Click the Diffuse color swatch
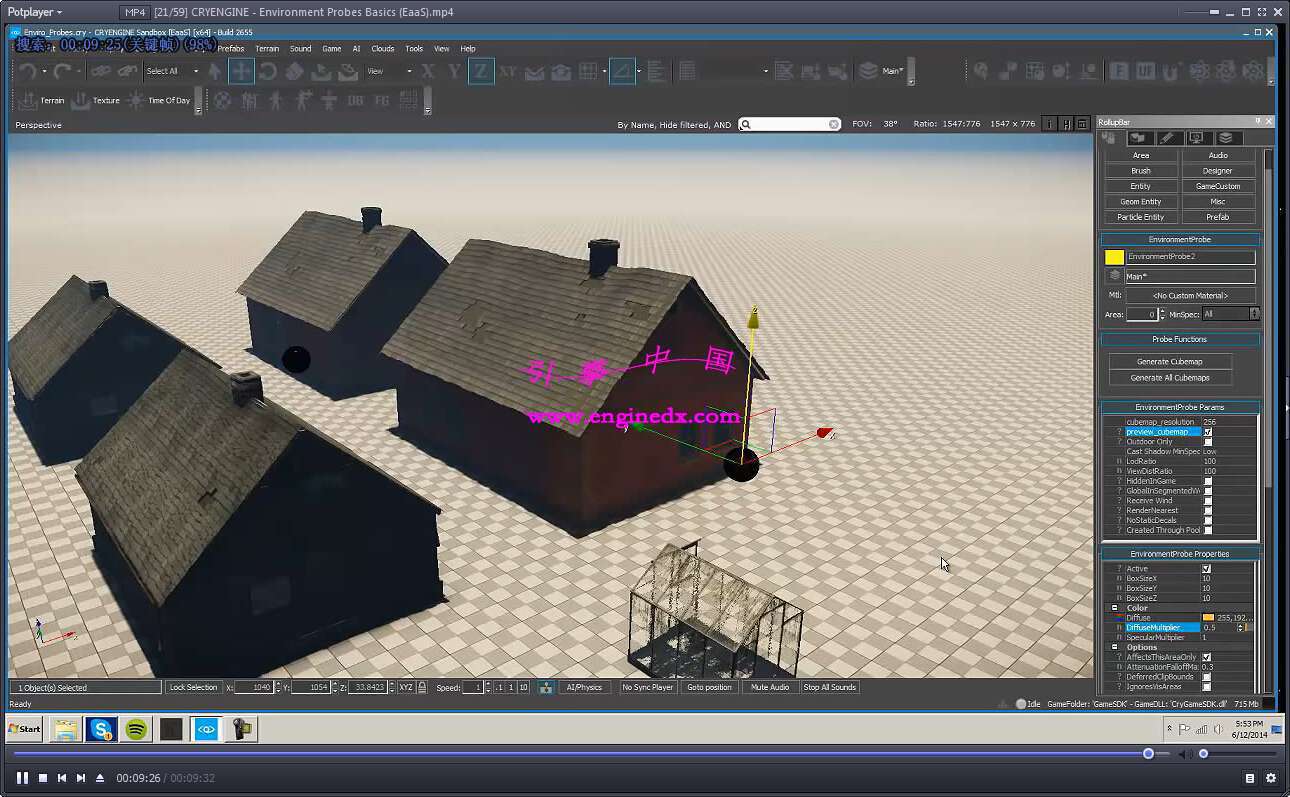The height and width of the screenshot is (797, 1290). pos(1208,618)
